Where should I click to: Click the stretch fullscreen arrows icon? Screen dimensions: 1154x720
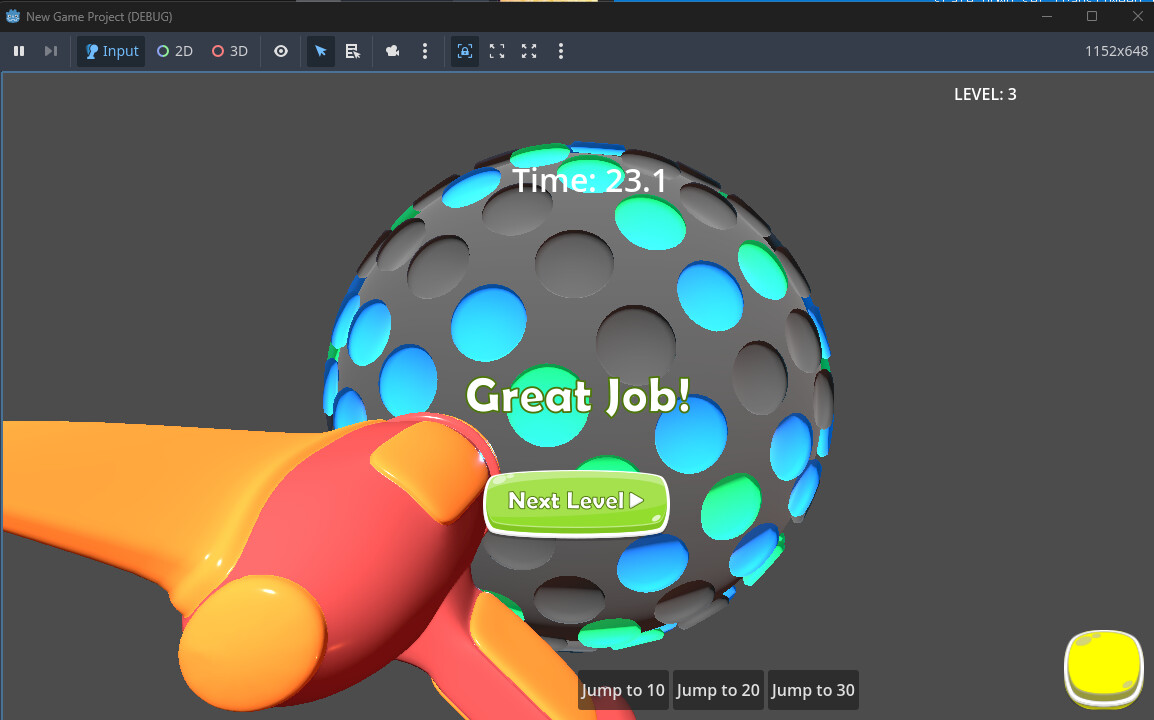click(x=529, y=51)
